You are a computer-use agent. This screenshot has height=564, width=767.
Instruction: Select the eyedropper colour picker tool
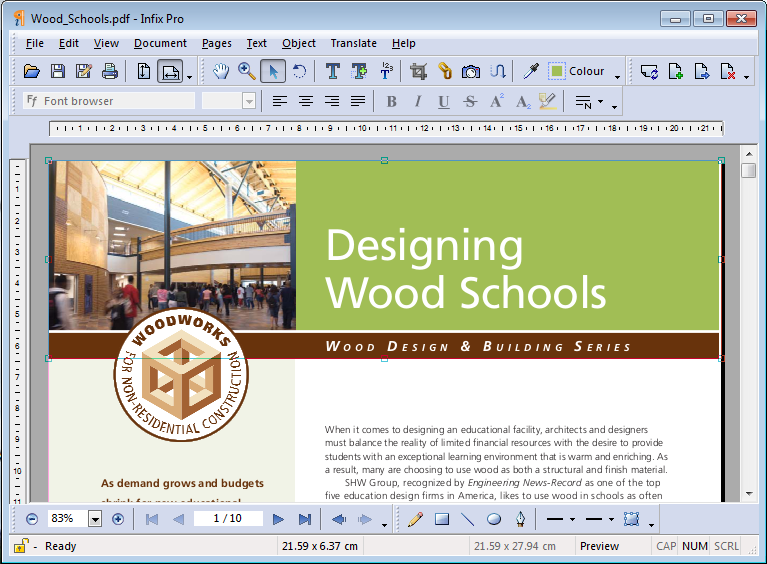pos(531,71)
